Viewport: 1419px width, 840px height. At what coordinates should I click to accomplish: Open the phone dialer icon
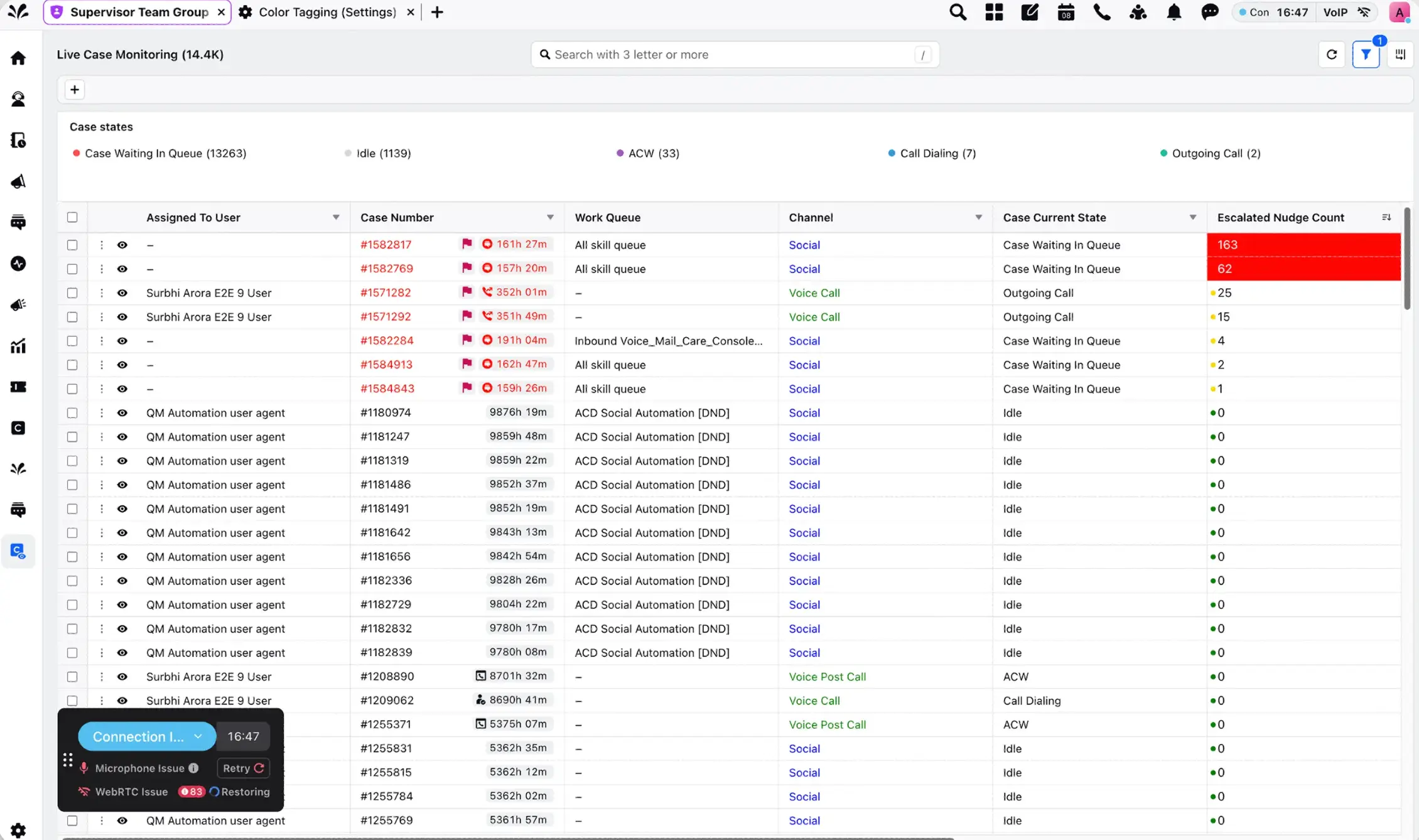1101,13
